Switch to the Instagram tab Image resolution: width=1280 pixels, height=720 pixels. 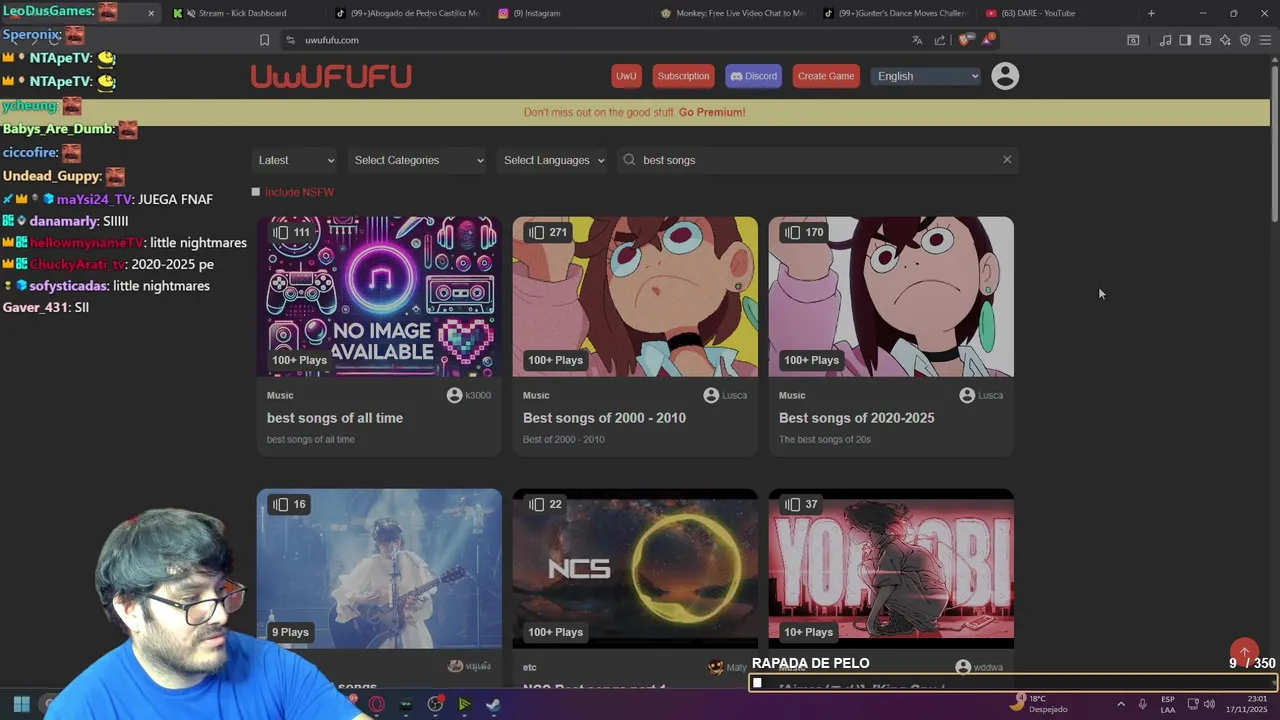click(x=570, y=13)
